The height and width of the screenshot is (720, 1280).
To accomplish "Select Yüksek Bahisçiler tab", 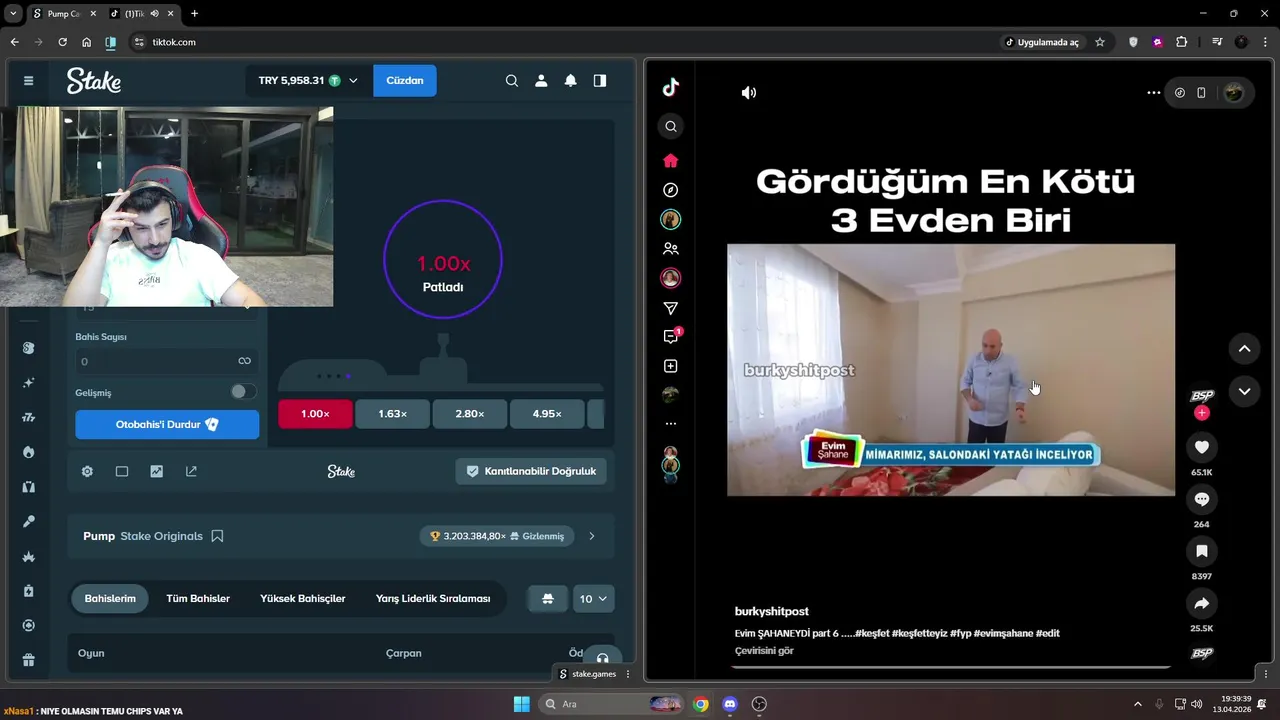I will [x=303, y=599].
